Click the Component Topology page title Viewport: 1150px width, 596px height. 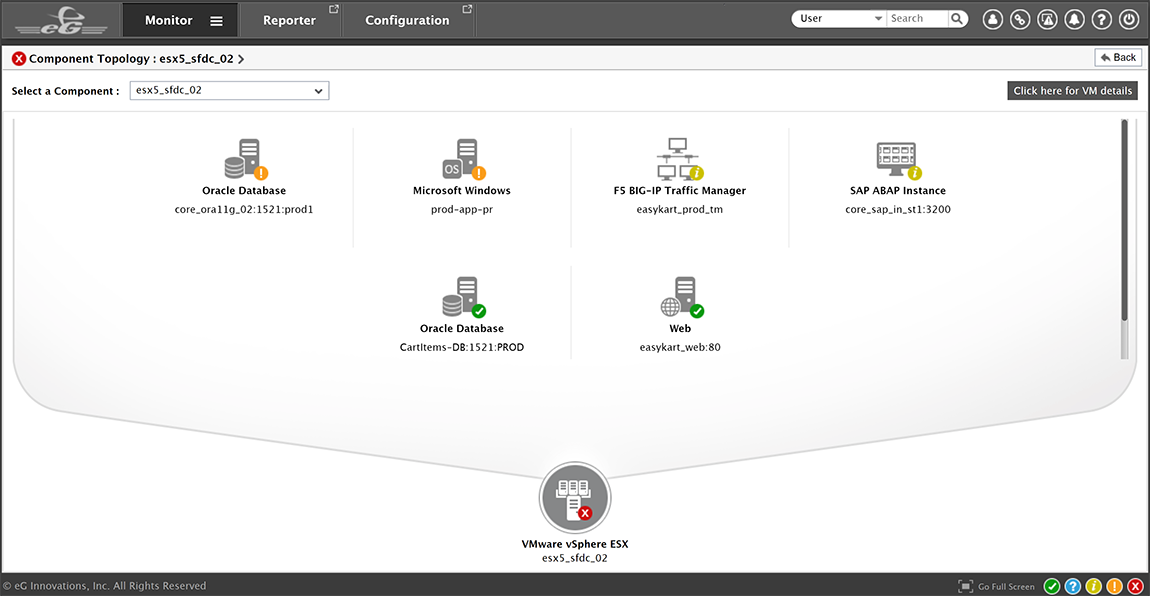131,59
